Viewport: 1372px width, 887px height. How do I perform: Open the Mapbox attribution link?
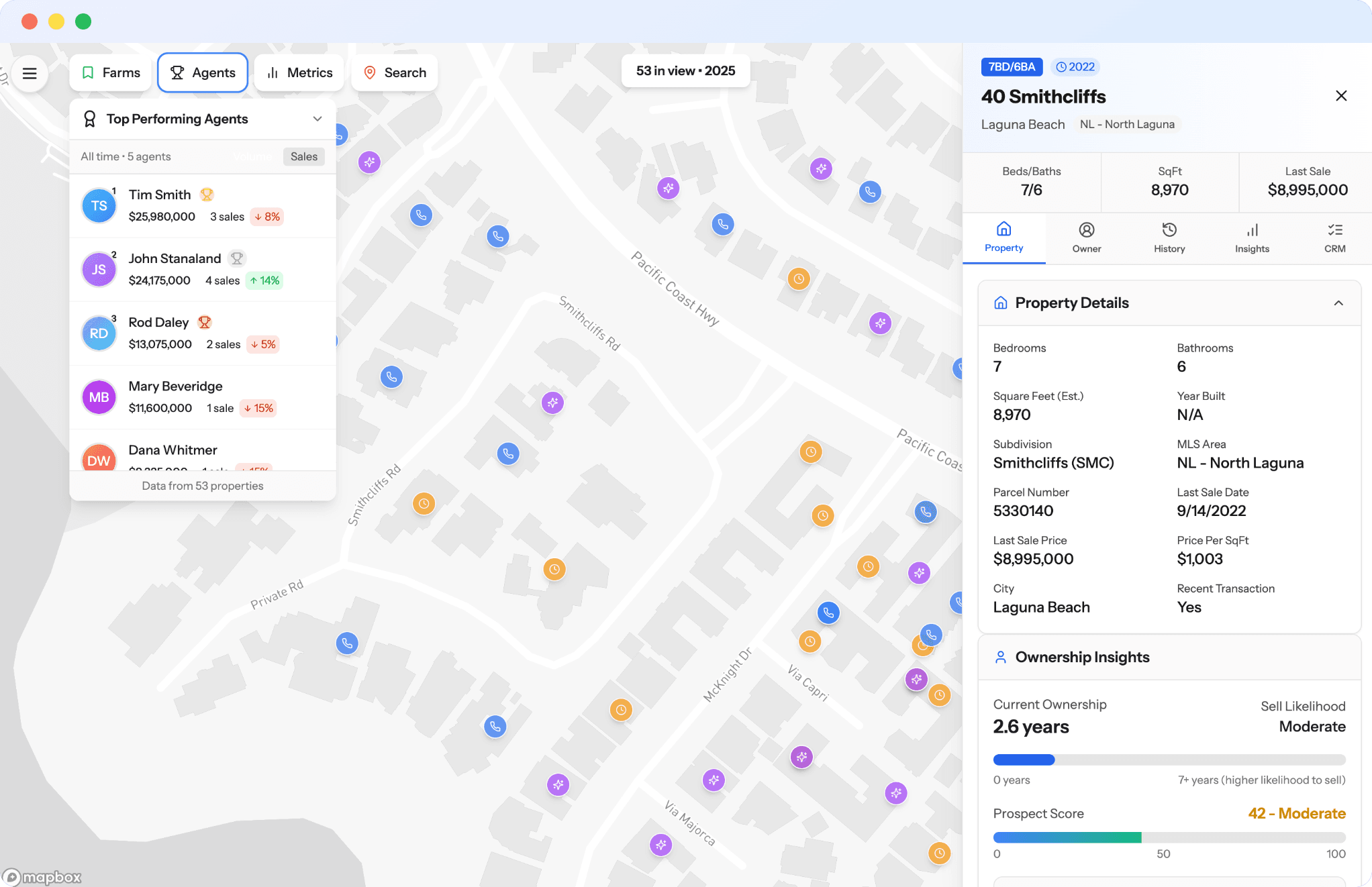(42, 878)
